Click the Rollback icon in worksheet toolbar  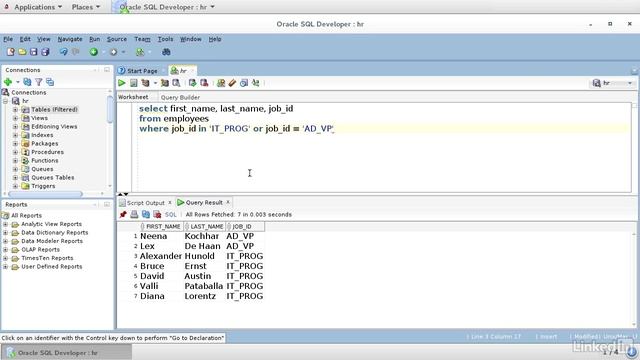point(204,83)
